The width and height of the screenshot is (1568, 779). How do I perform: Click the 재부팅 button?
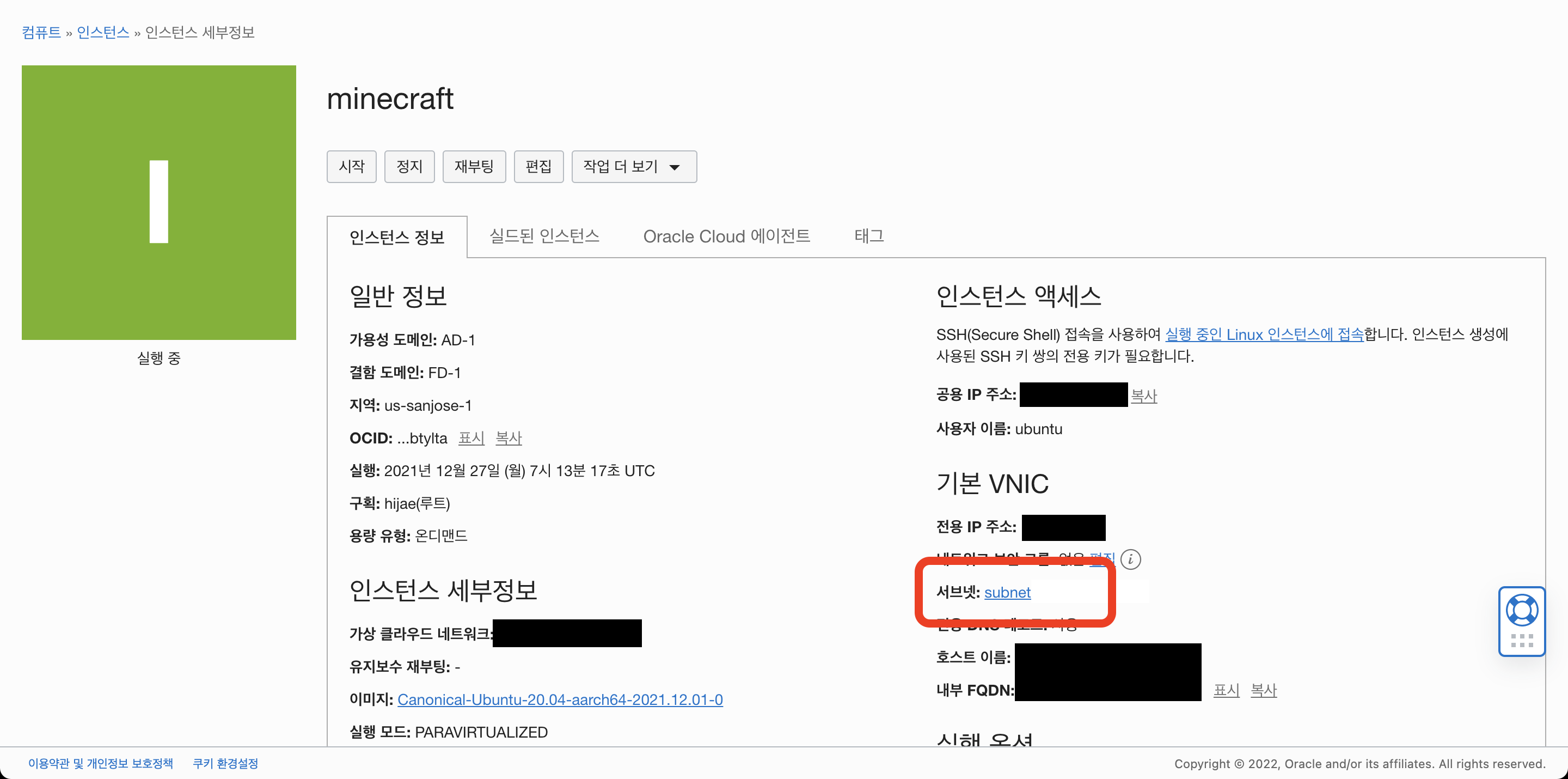coord(474,166)
